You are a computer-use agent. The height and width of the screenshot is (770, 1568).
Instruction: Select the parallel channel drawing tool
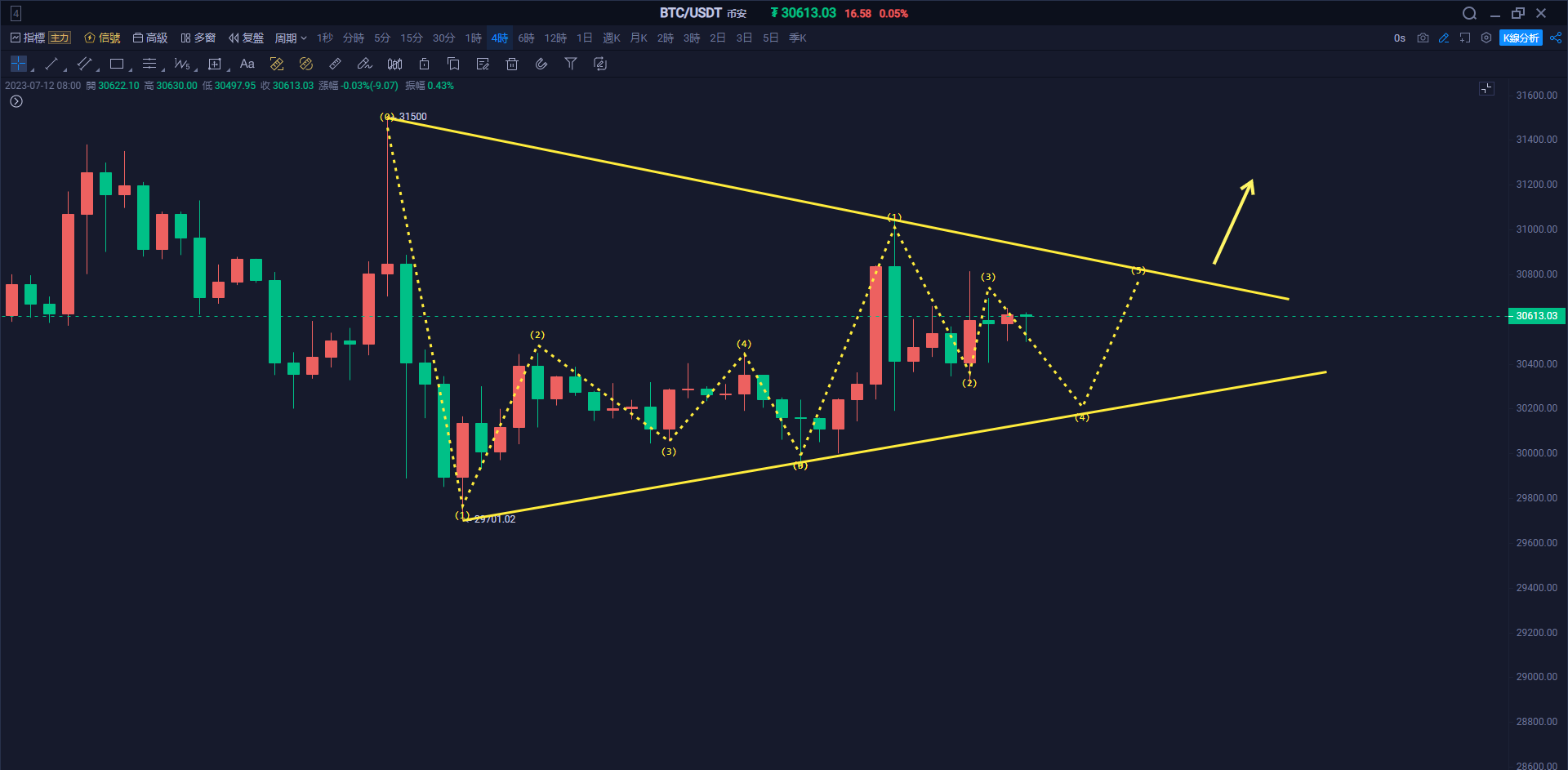click(x=84, y=64)
